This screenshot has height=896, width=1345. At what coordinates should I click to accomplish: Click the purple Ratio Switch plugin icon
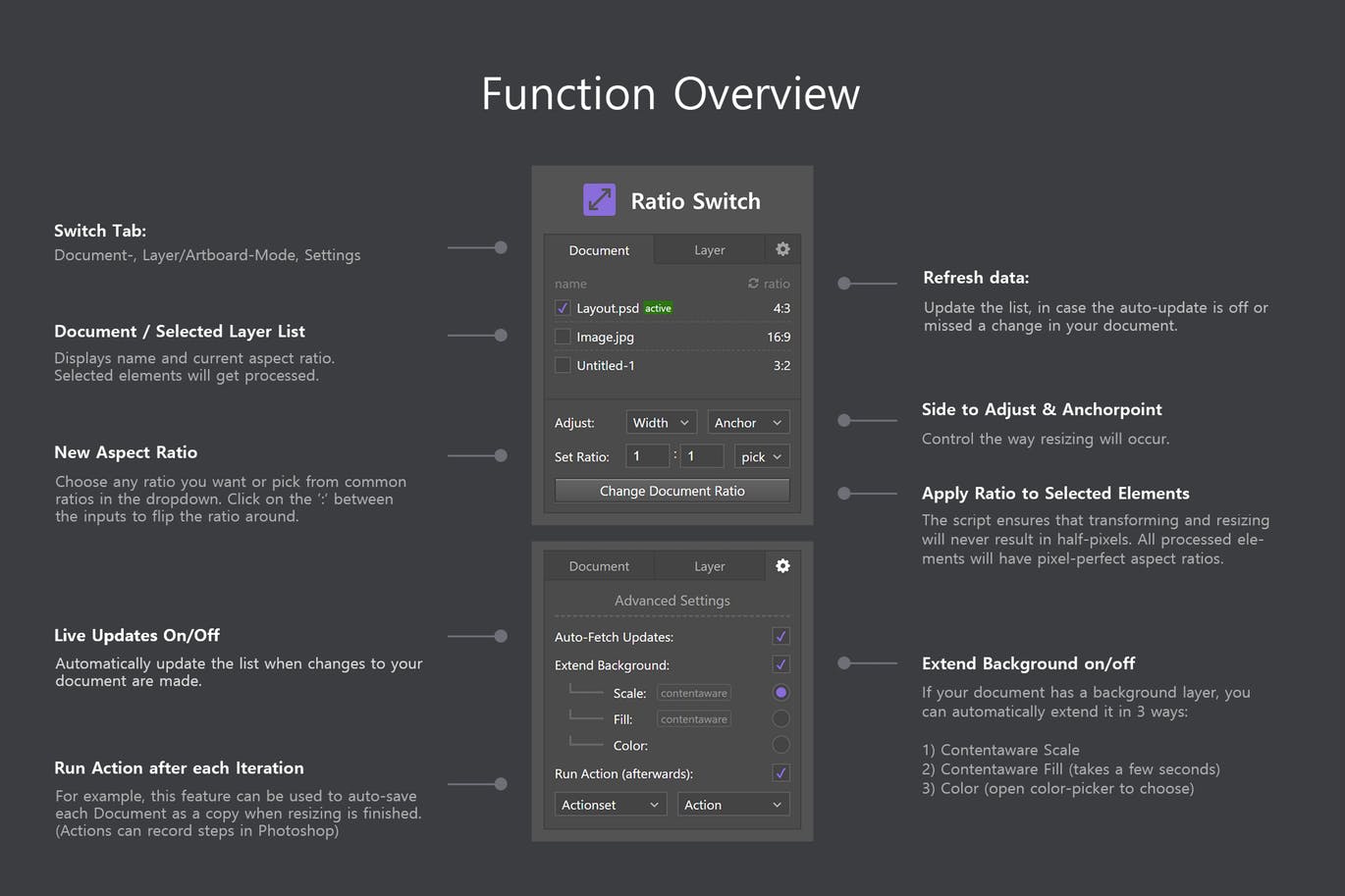(x=599, y=199)
